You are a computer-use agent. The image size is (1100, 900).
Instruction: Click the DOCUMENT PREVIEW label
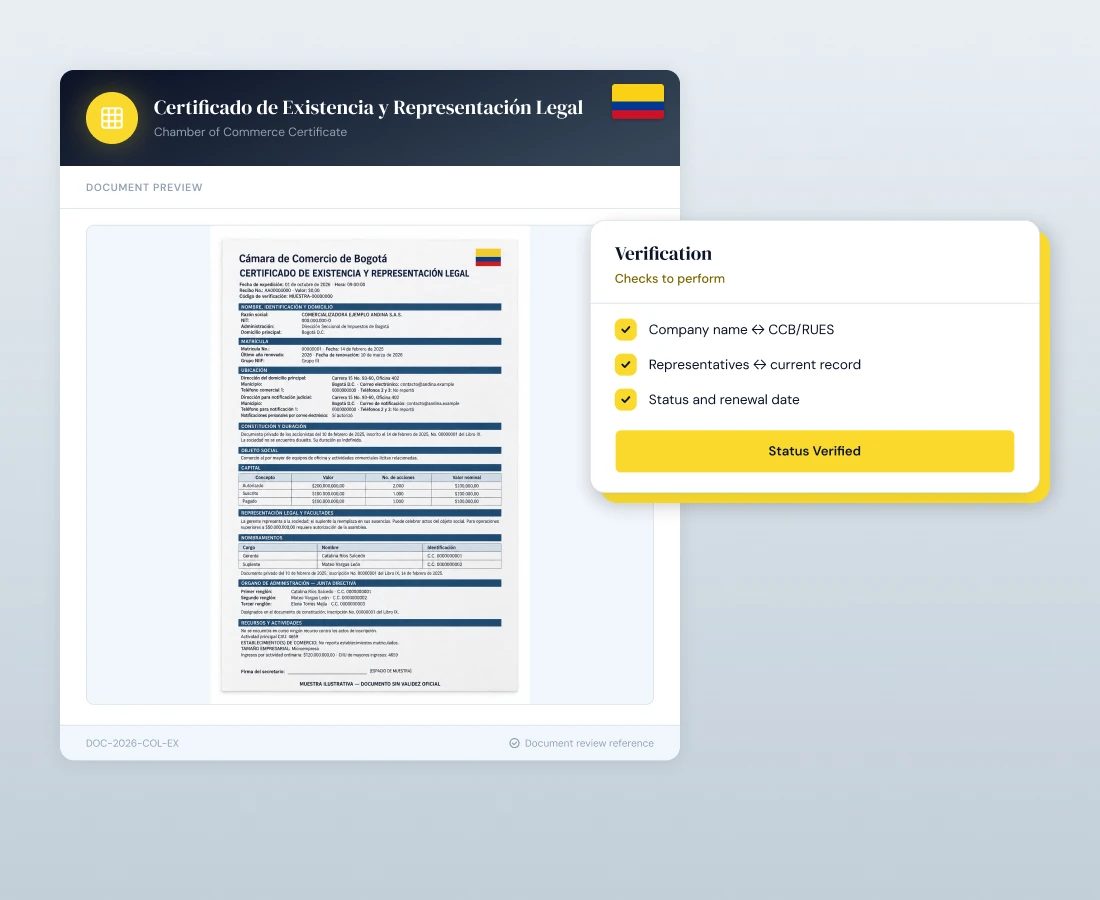[x=144, y=187]
